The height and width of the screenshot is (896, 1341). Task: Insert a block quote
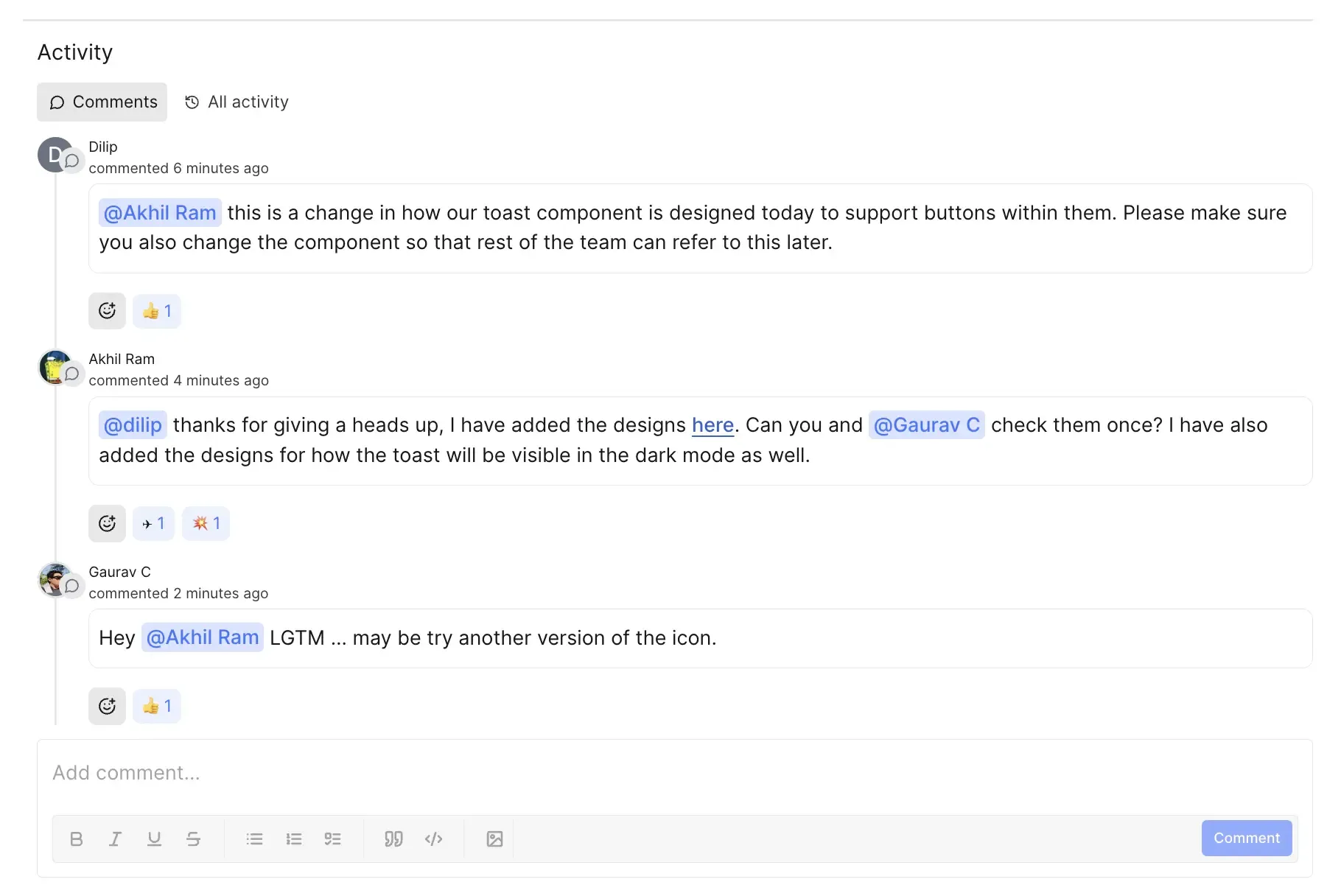coord(393,839)
